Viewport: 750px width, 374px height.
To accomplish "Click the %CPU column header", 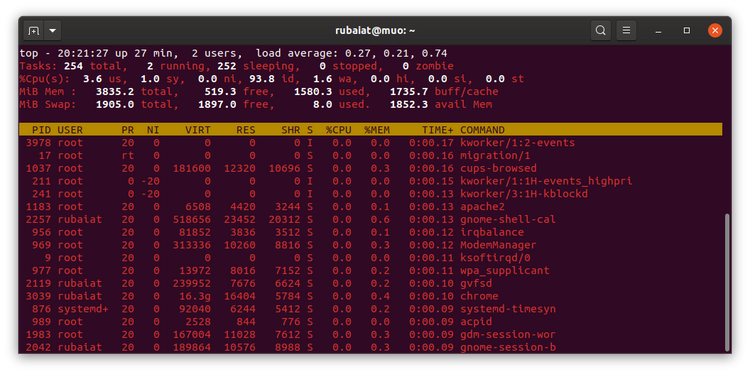I will point(339,130).
